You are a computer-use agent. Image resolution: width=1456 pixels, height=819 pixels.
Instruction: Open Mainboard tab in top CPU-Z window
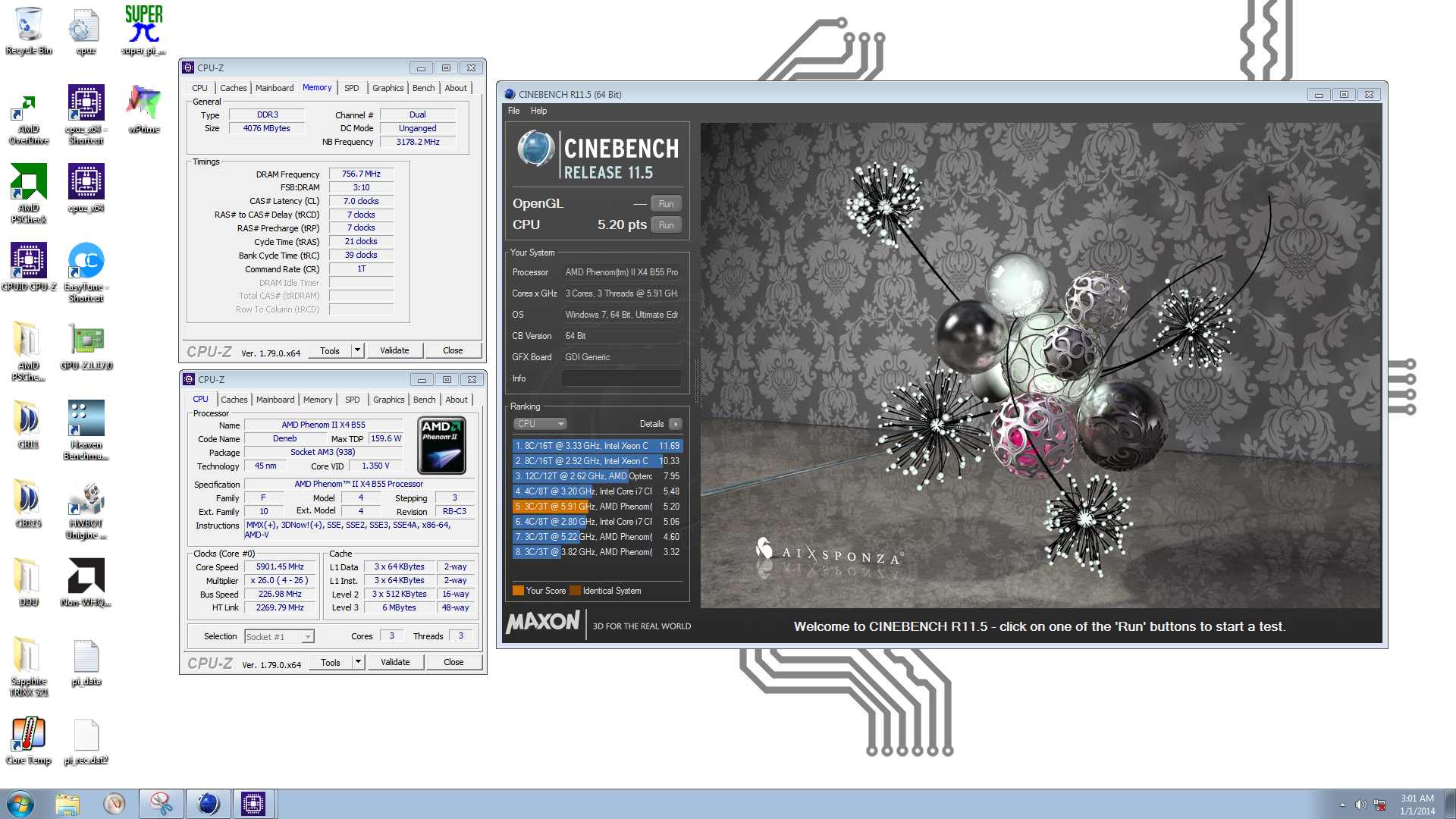click(275, 88)
